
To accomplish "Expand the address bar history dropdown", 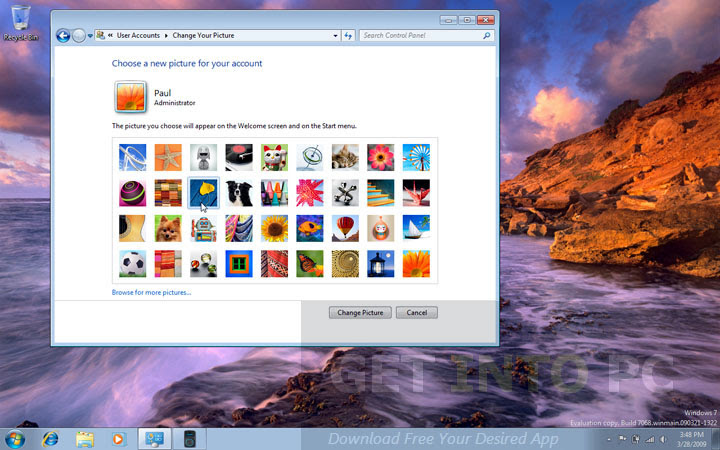I will (x=336, y=36).
